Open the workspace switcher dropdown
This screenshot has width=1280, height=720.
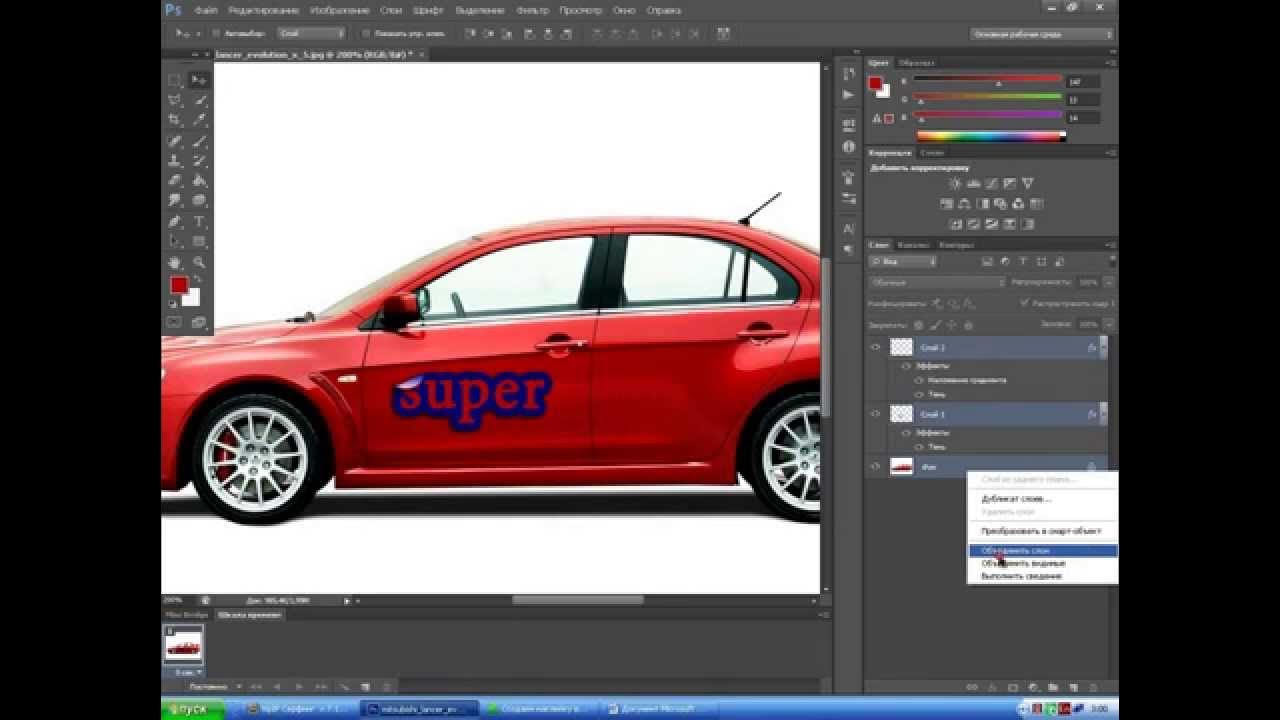pyautogui.click(x=1041, y=34)
